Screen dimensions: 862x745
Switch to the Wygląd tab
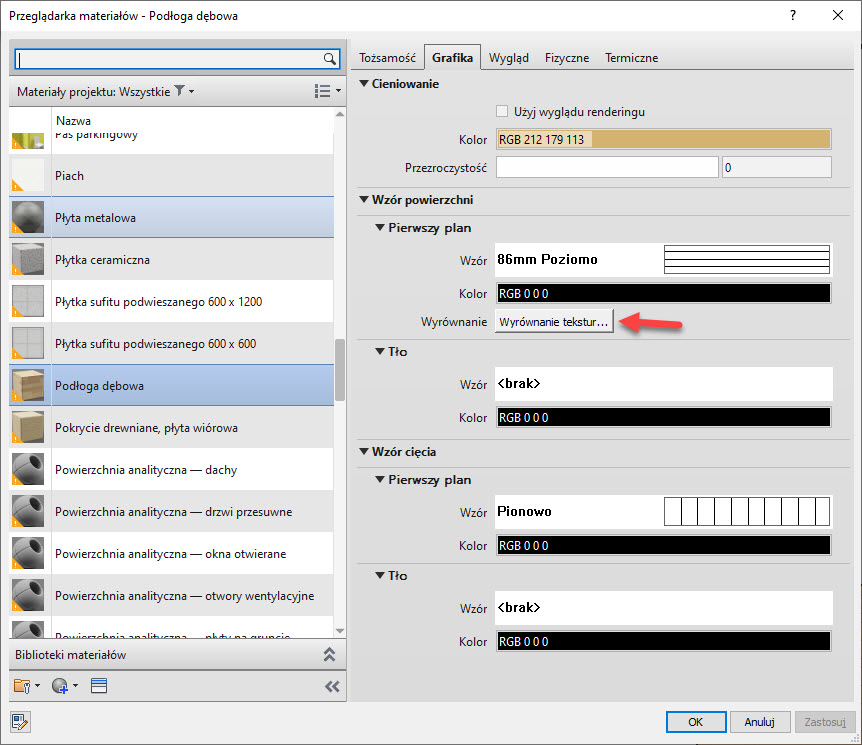tap(509, 58)
